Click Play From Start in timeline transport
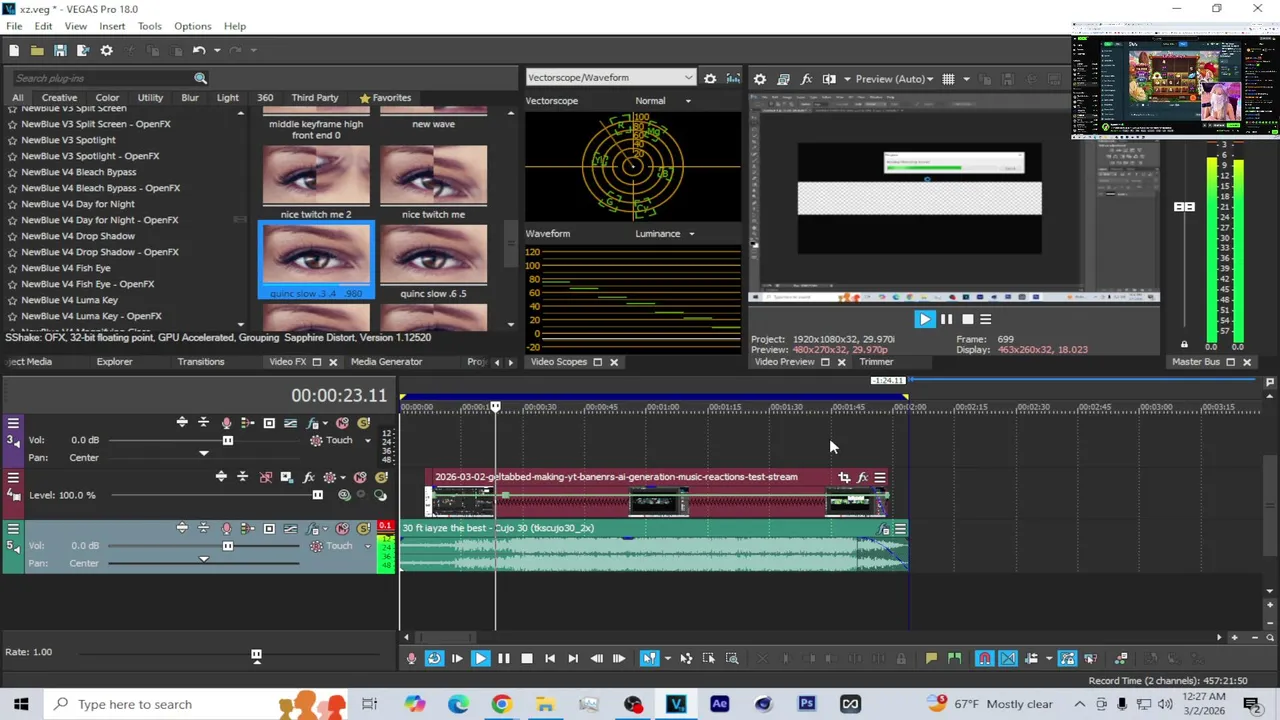This screenshot has width=1280, height=720. point(457,658)
